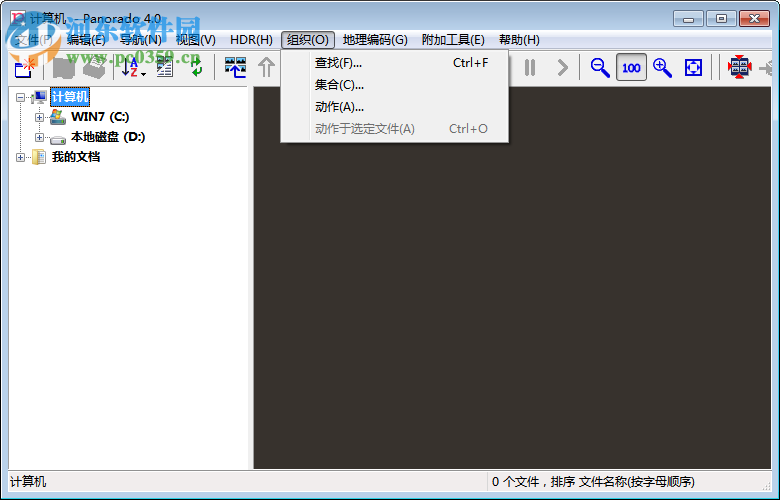Maximize the Panorado window
Screen dimensions: 780x500
pos(721,19)
